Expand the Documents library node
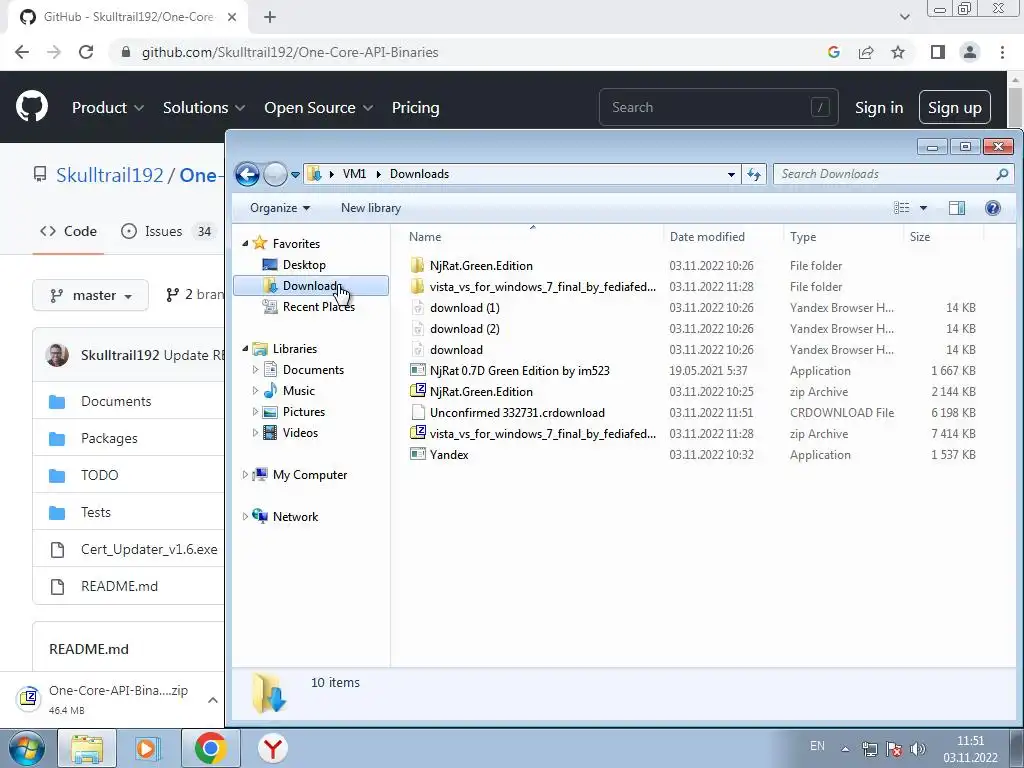Screen dimensions: 1024x768 pyautogui.click(x=255, y=370)
